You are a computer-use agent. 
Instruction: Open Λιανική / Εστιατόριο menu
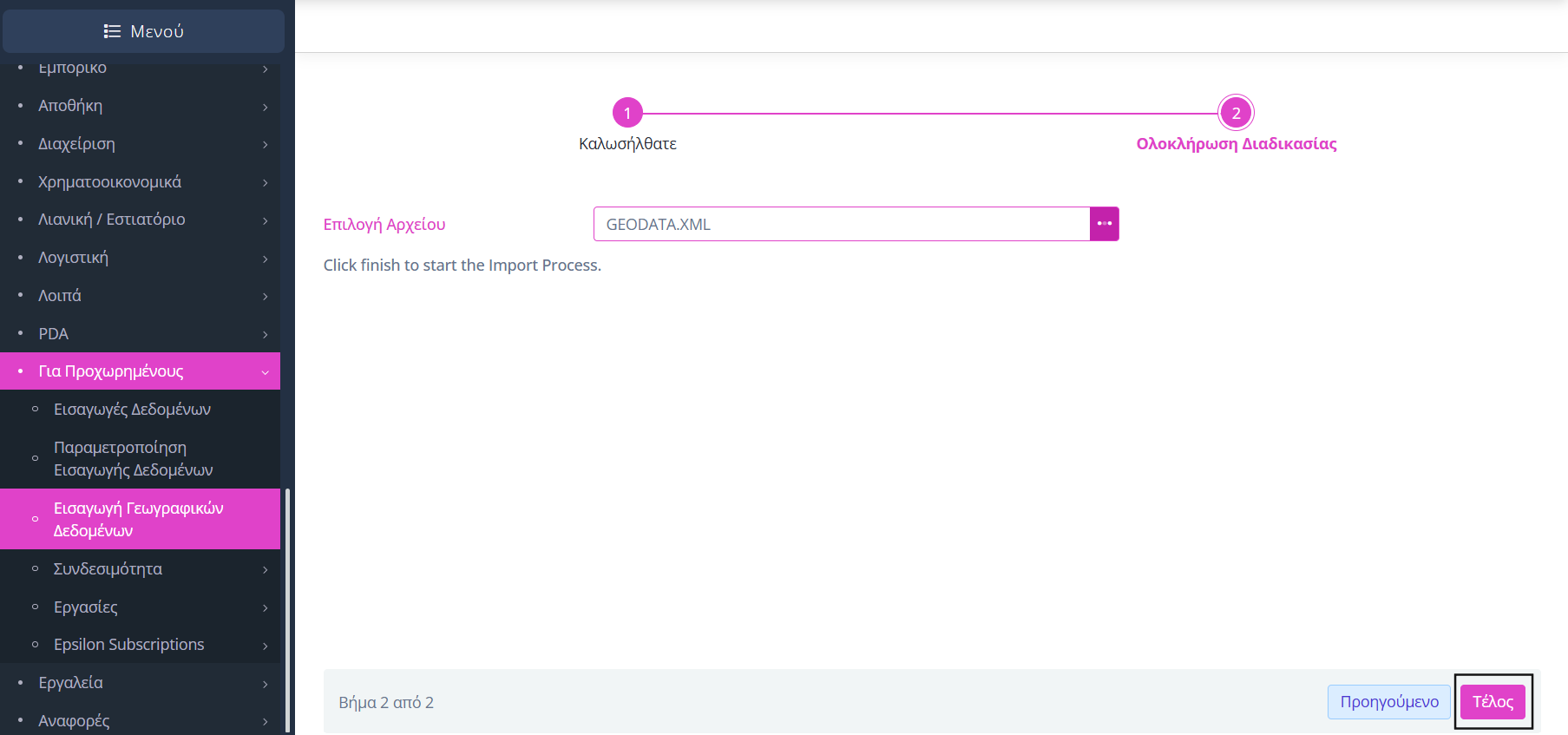click(x=111, y=220)
